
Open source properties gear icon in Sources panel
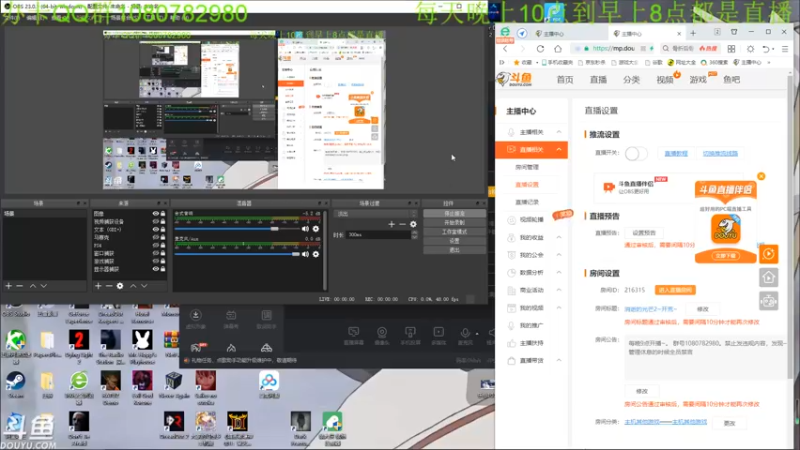(x=120, y=286)
